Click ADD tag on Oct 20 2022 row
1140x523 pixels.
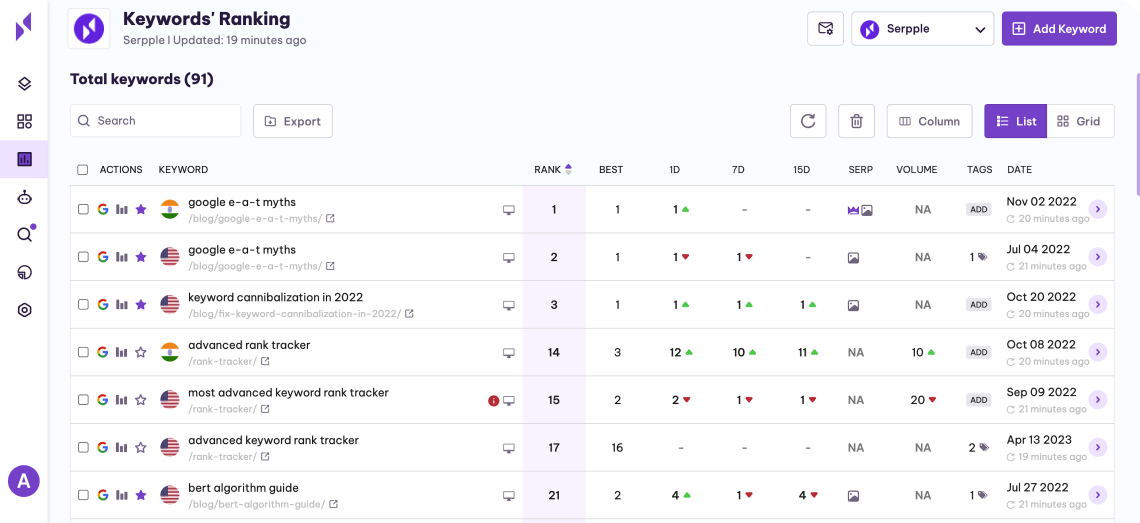pyautogui.click(x=979, y=304)
